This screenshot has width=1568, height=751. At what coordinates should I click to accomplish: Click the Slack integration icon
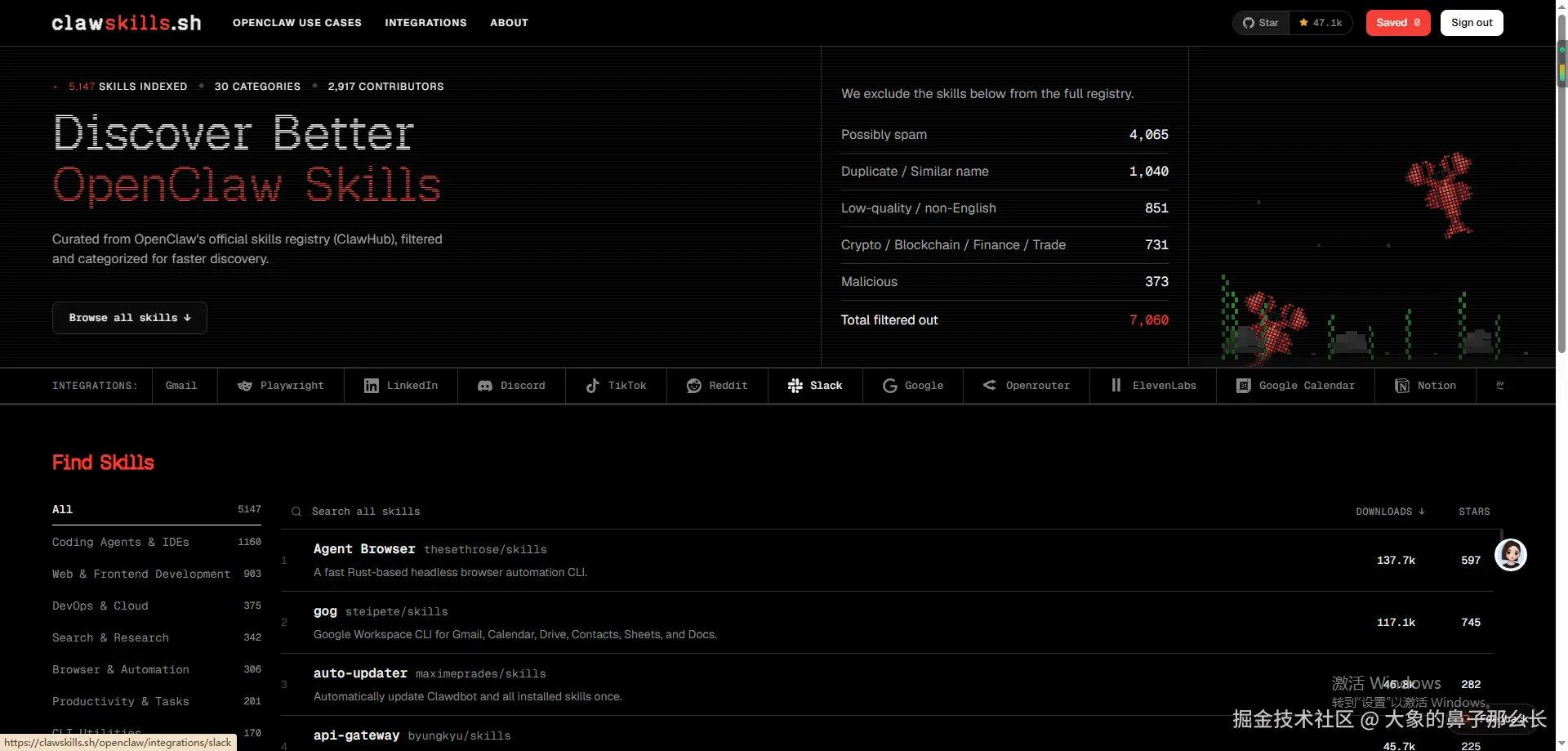coord(795,386)
